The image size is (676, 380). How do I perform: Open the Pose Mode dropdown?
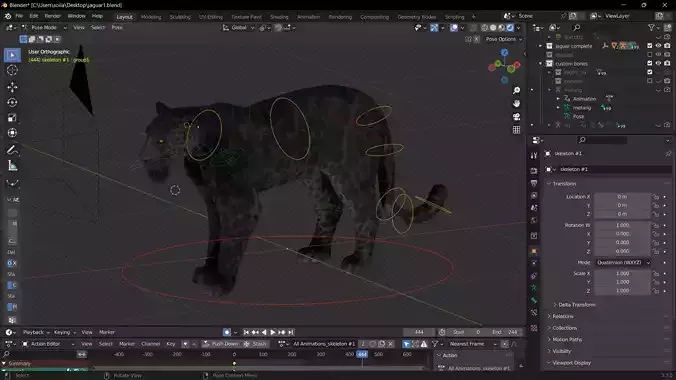44,28
